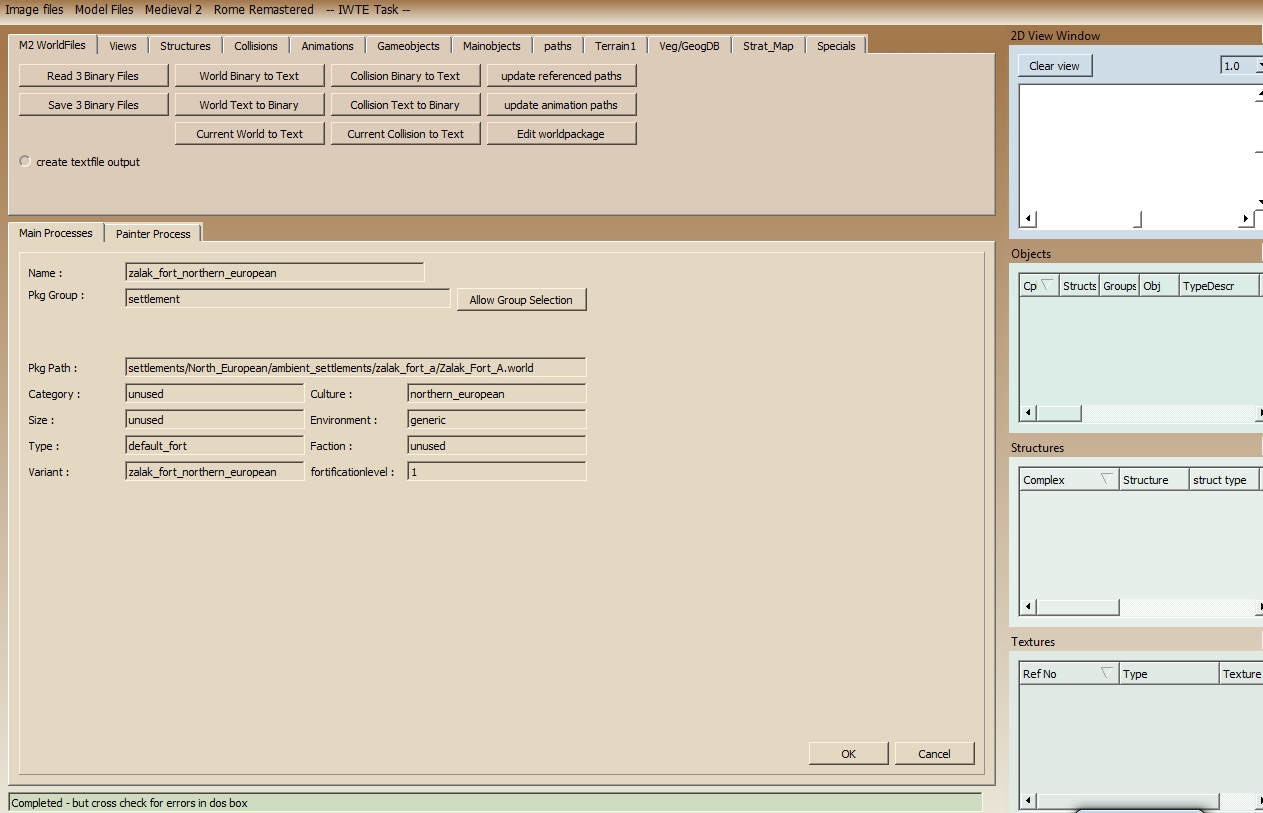Switch to the Views tab

tap(123, 46)
